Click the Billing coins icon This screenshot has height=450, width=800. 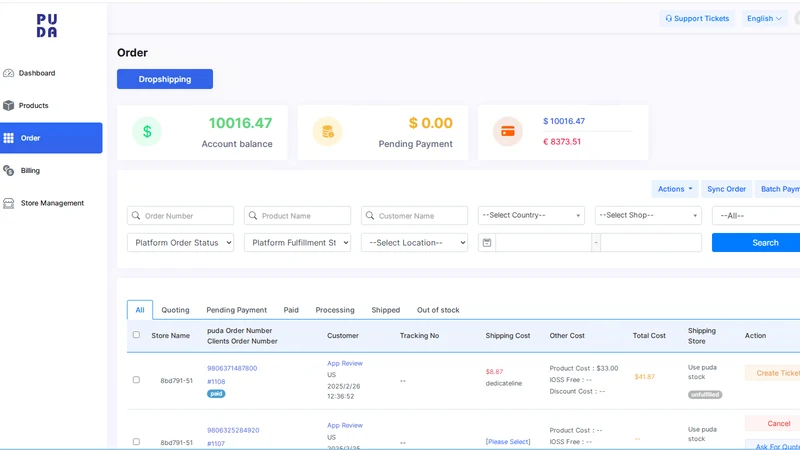click(8, 170)
